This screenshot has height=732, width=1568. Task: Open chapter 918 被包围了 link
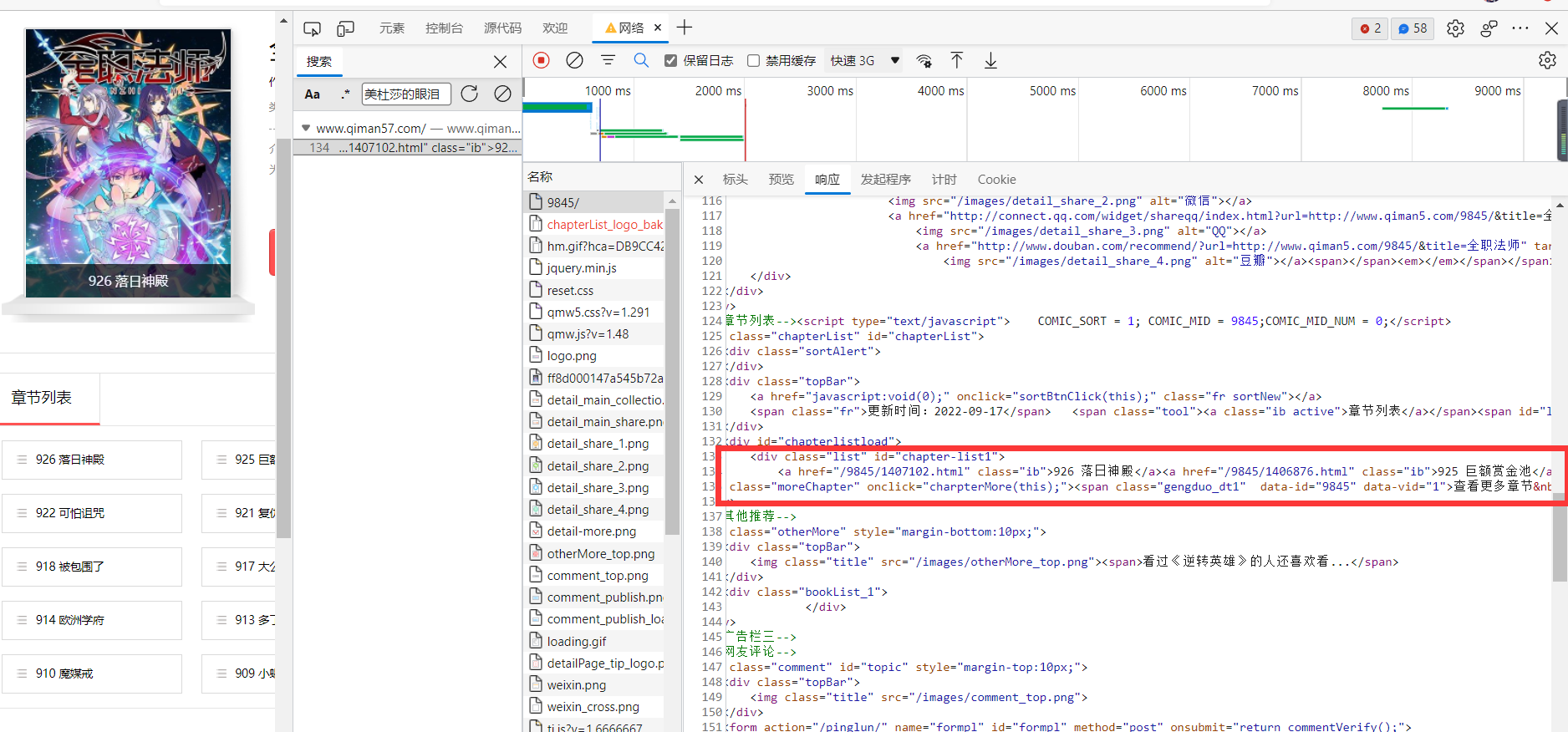[x=92, y=567]
